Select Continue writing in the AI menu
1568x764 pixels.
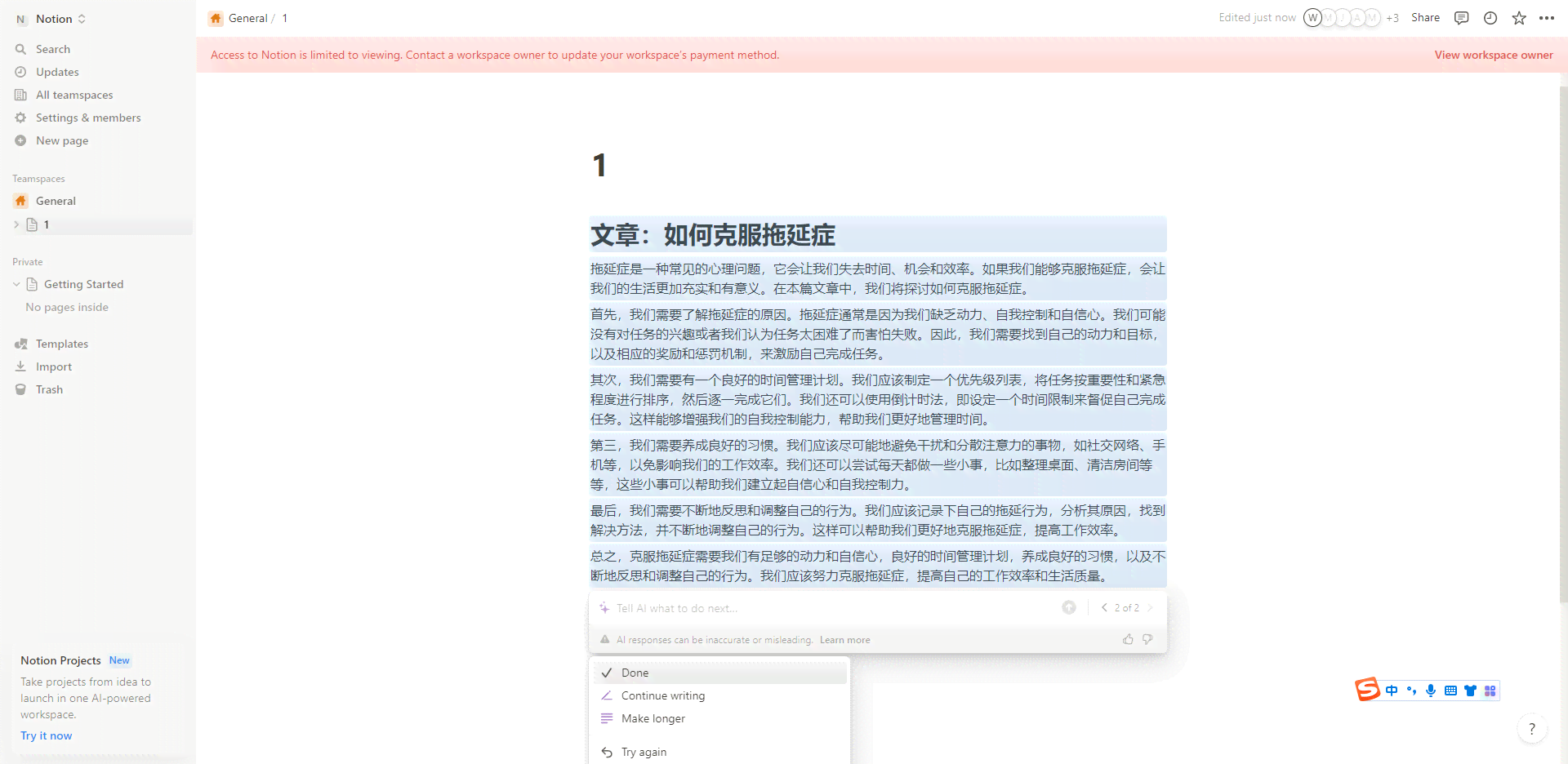tap(719, 695)
